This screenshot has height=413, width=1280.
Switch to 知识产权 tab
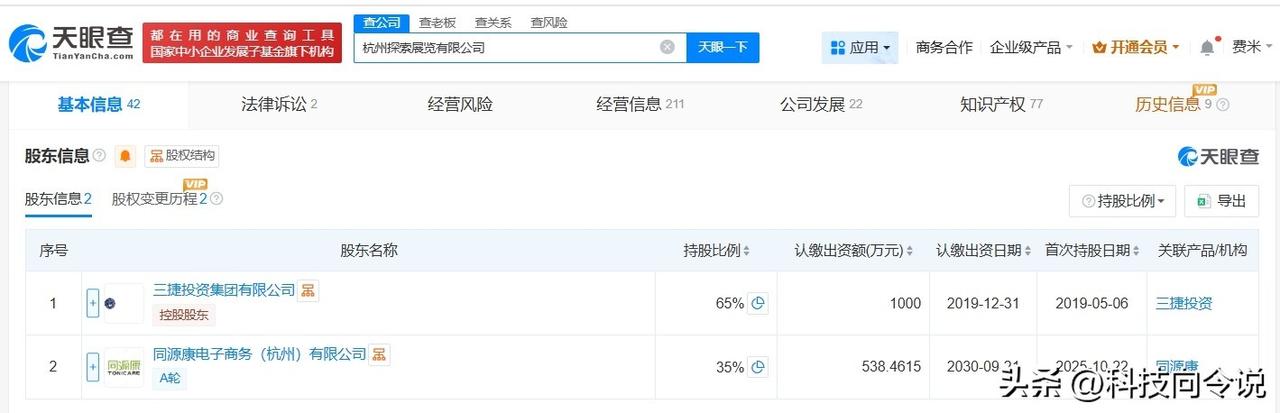1001,104
